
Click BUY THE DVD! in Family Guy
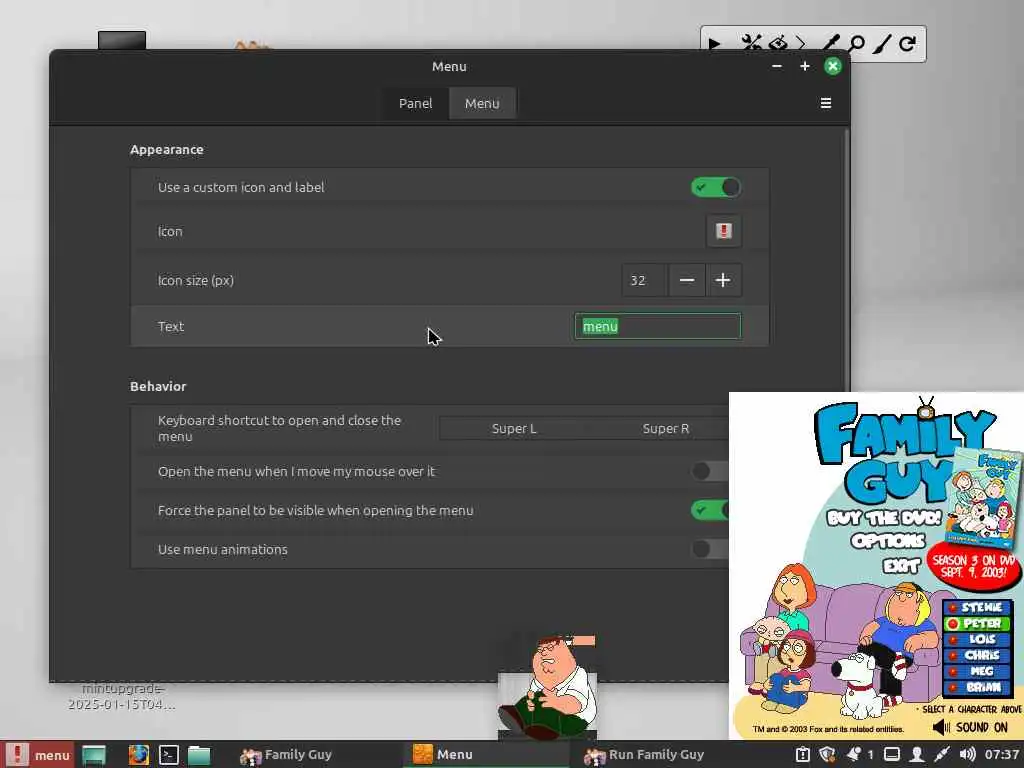pyautogui.click(x=884, y=518)
